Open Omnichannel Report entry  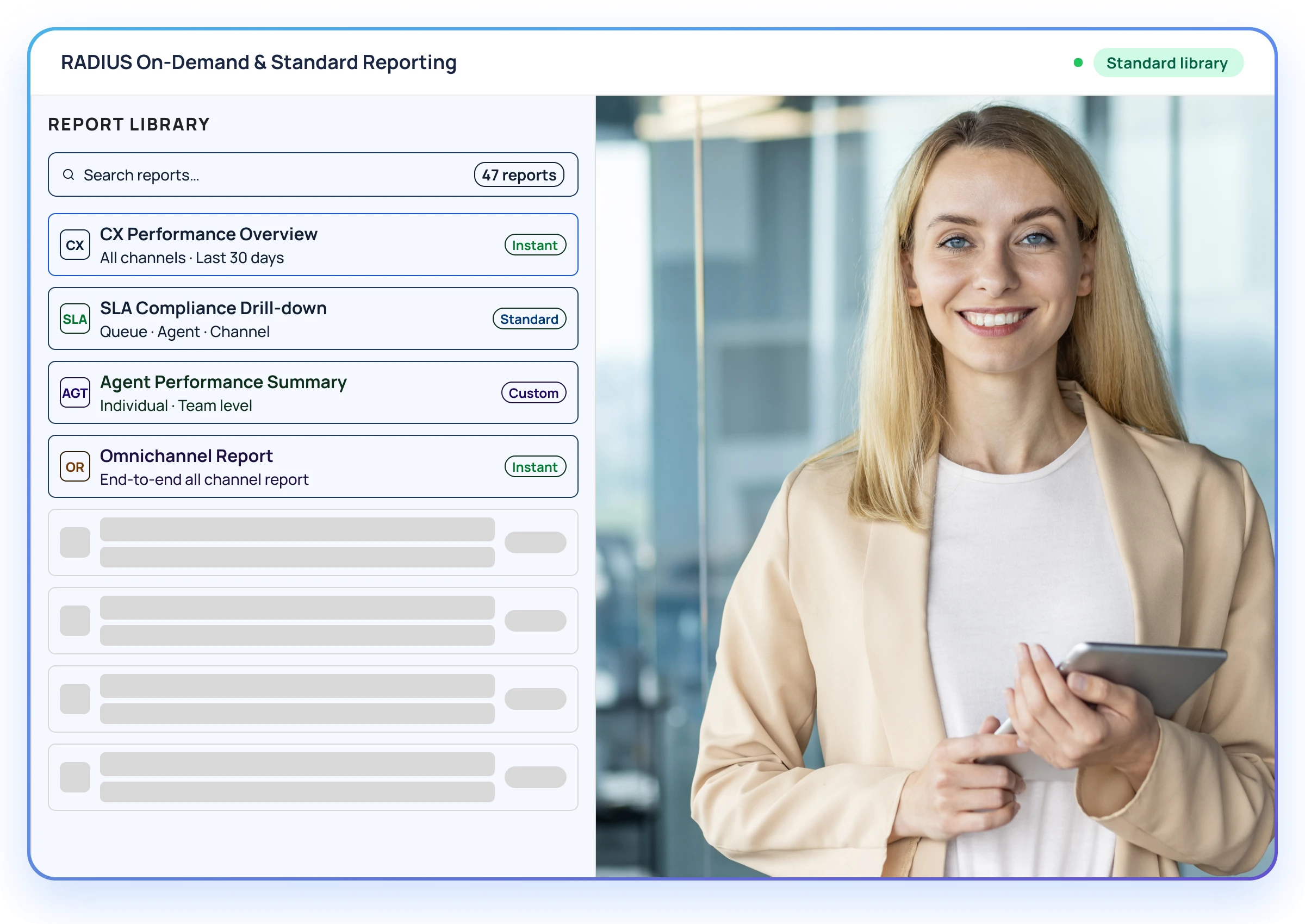point(186,457)
